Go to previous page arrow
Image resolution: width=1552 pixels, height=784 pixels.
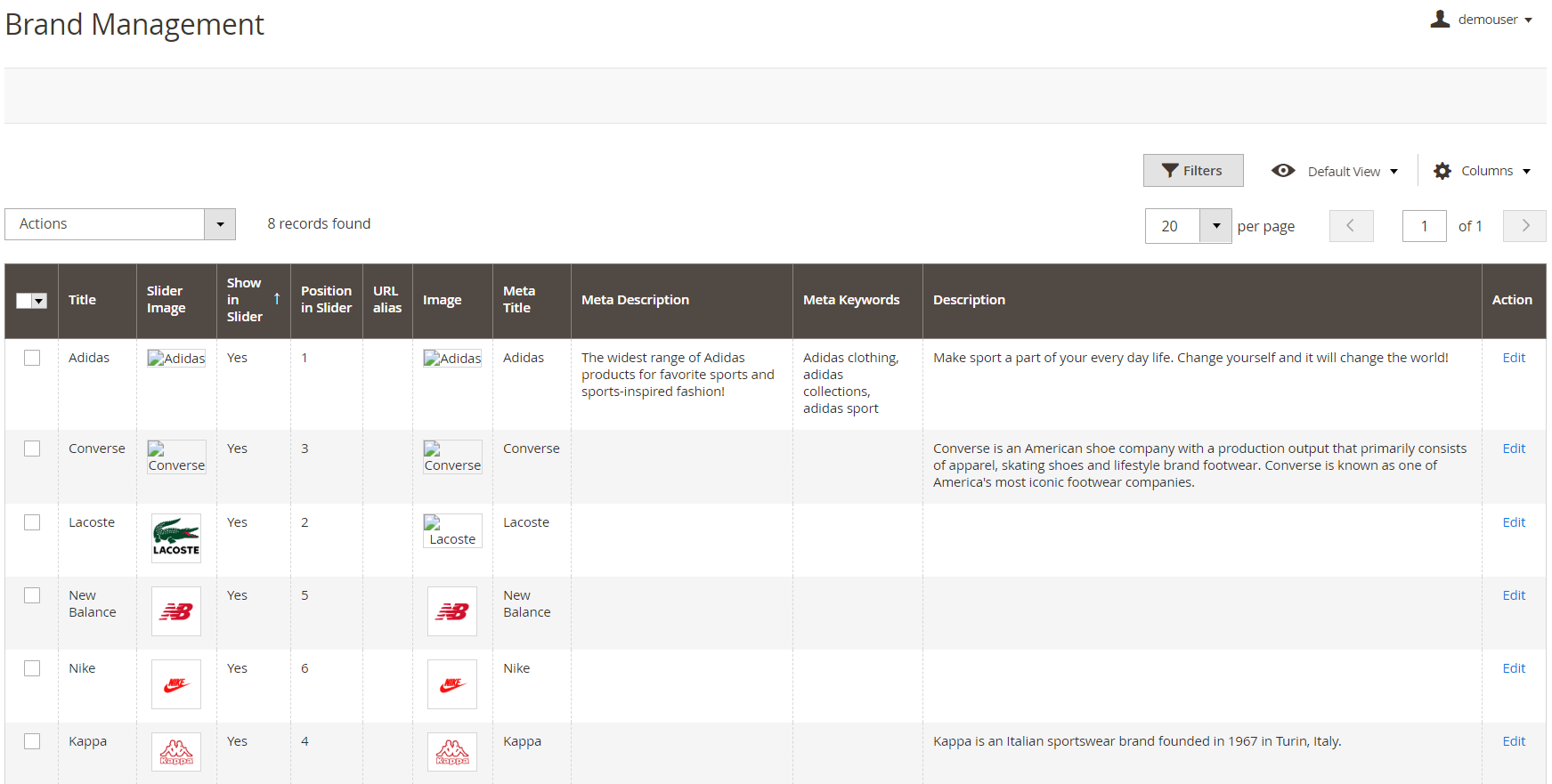coord(1351,226)
